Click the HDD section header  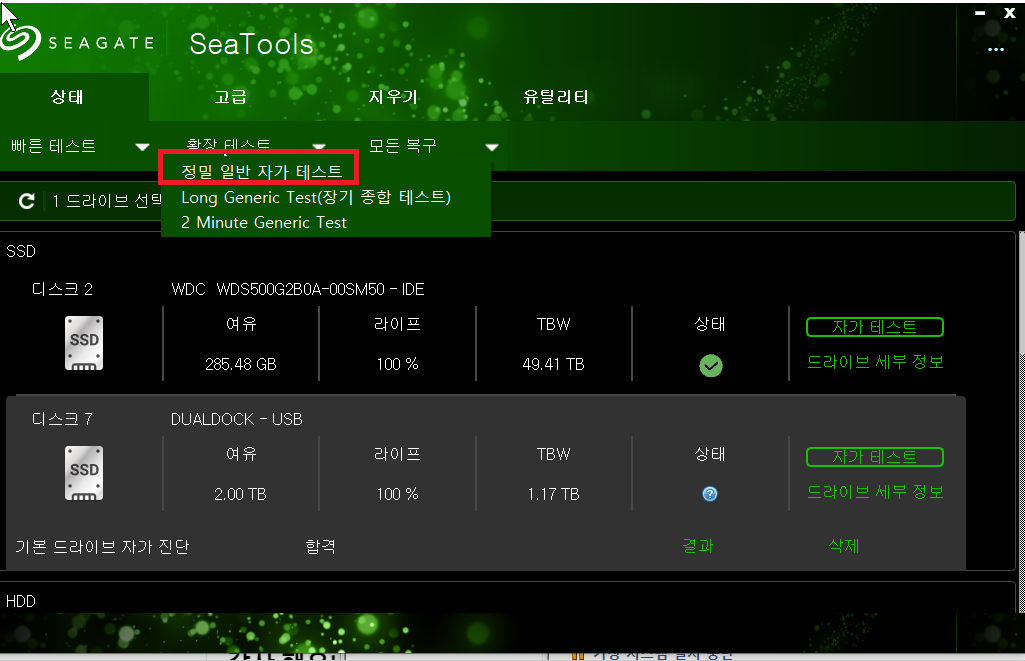(20, 602)
